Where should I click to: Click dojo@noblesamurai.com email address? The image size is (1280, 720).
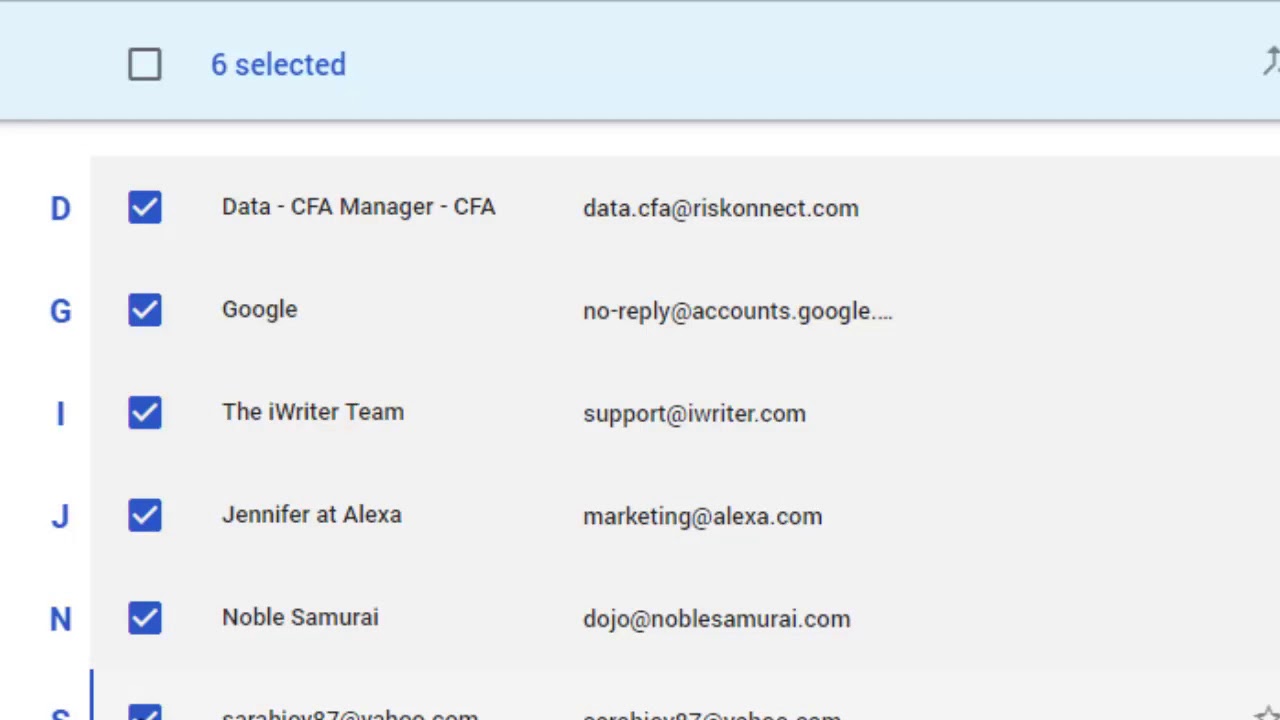pyautogui.click(x=716, y=619)
